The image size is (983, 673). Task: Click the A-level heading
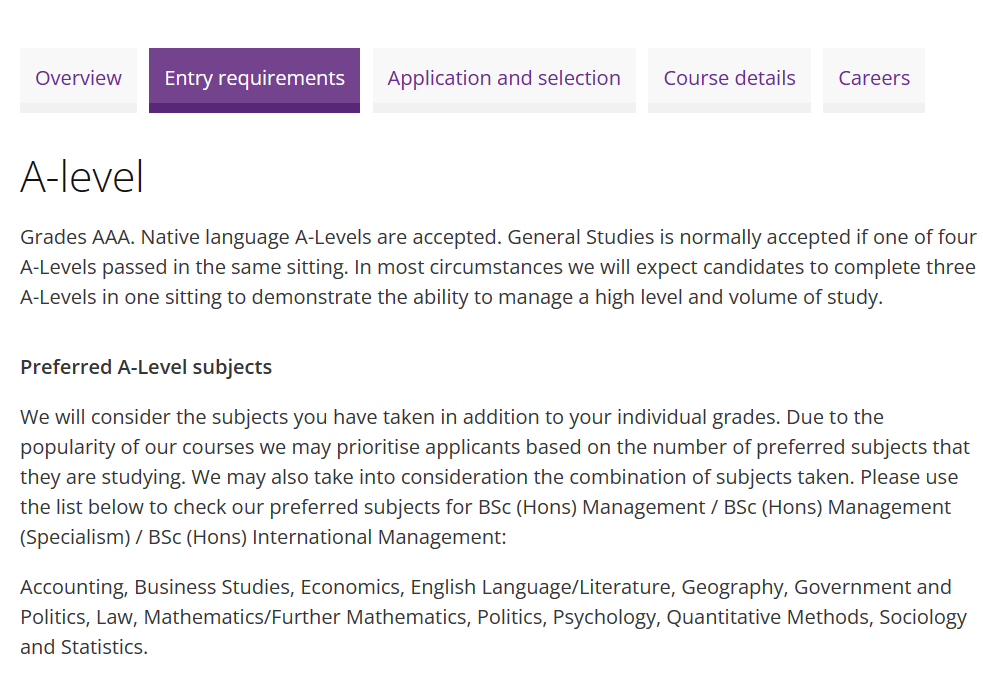(x=82, y=176)
